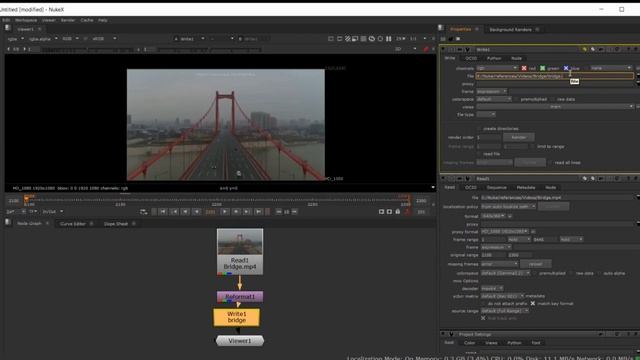Image resolution: width=640 pixels, height=360 pixels.
Task: Switch to the Curve Editor tab
Action: pyautogui.click(x=73, y=224)
